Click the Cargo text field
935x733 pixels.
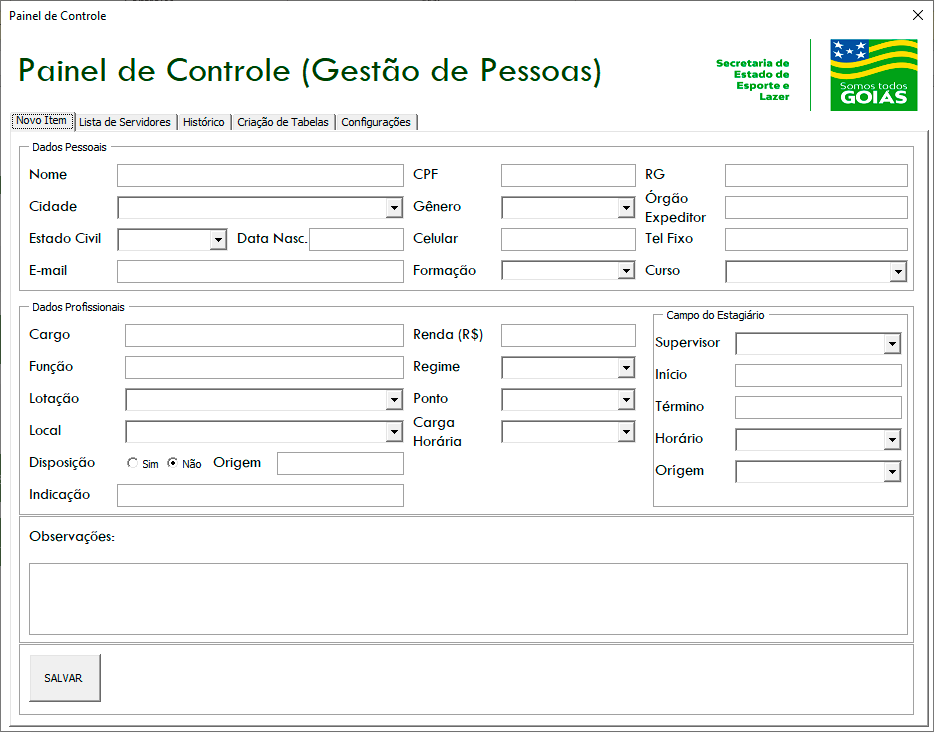click(264, 336)
